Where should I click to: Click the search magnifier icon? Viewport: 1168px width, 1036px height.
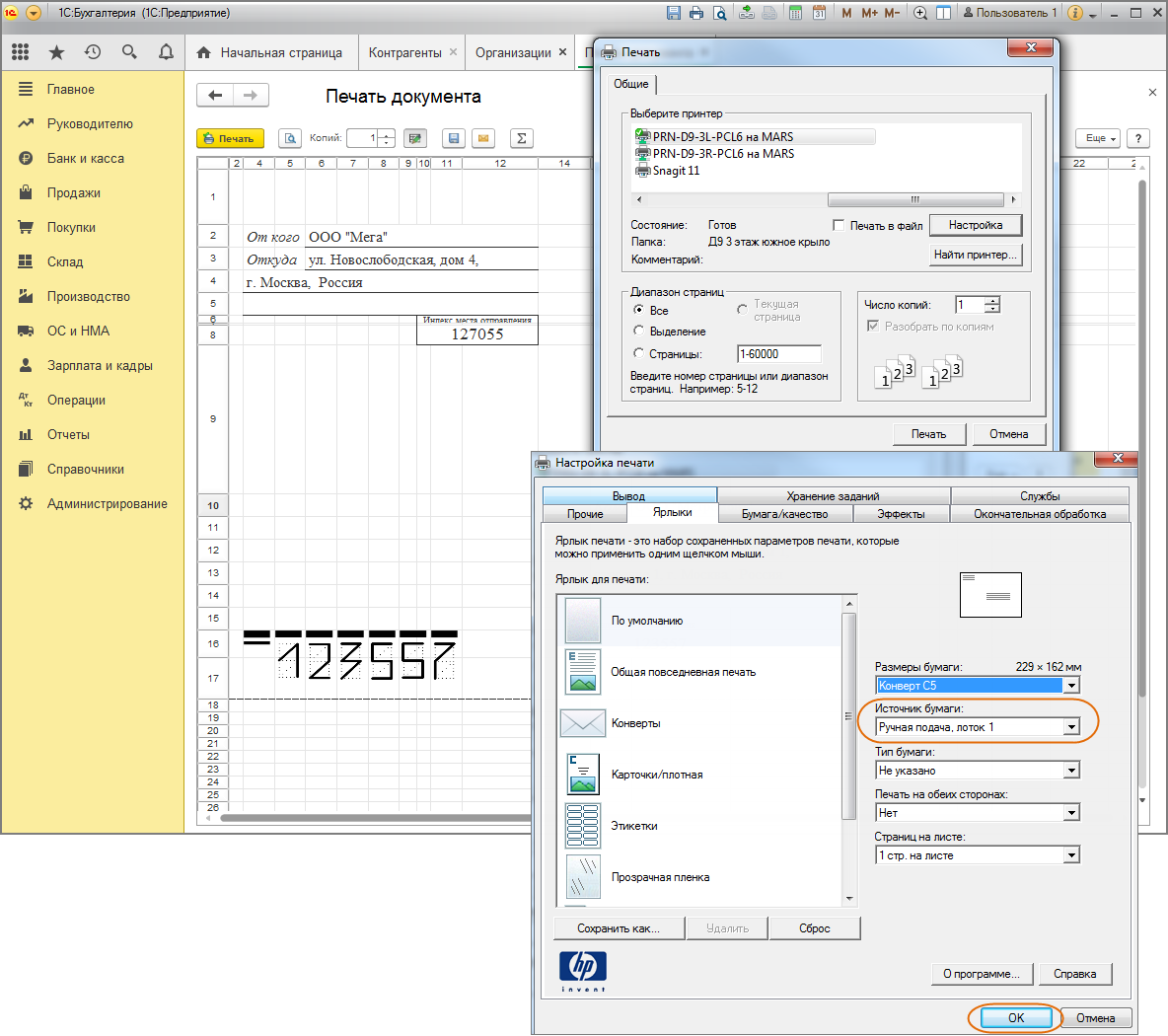129,52
